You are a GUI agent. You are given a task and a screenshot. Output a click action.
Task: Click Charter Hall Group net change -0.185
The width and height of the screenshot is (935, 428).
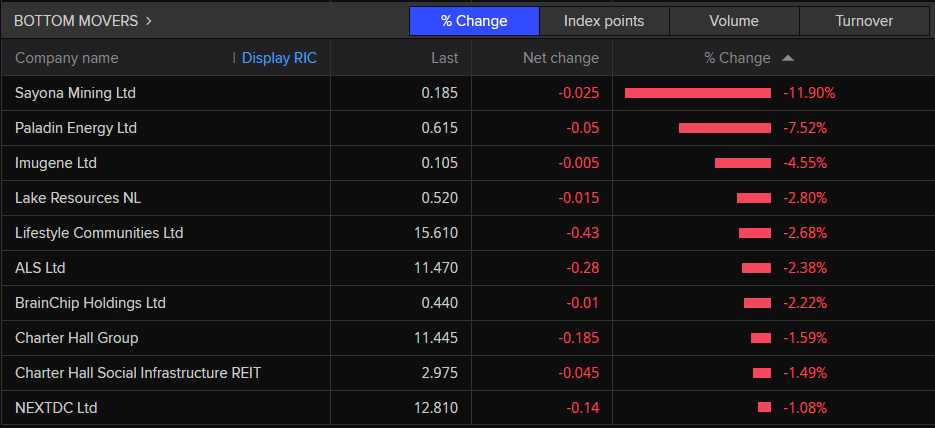pos(578,338)
